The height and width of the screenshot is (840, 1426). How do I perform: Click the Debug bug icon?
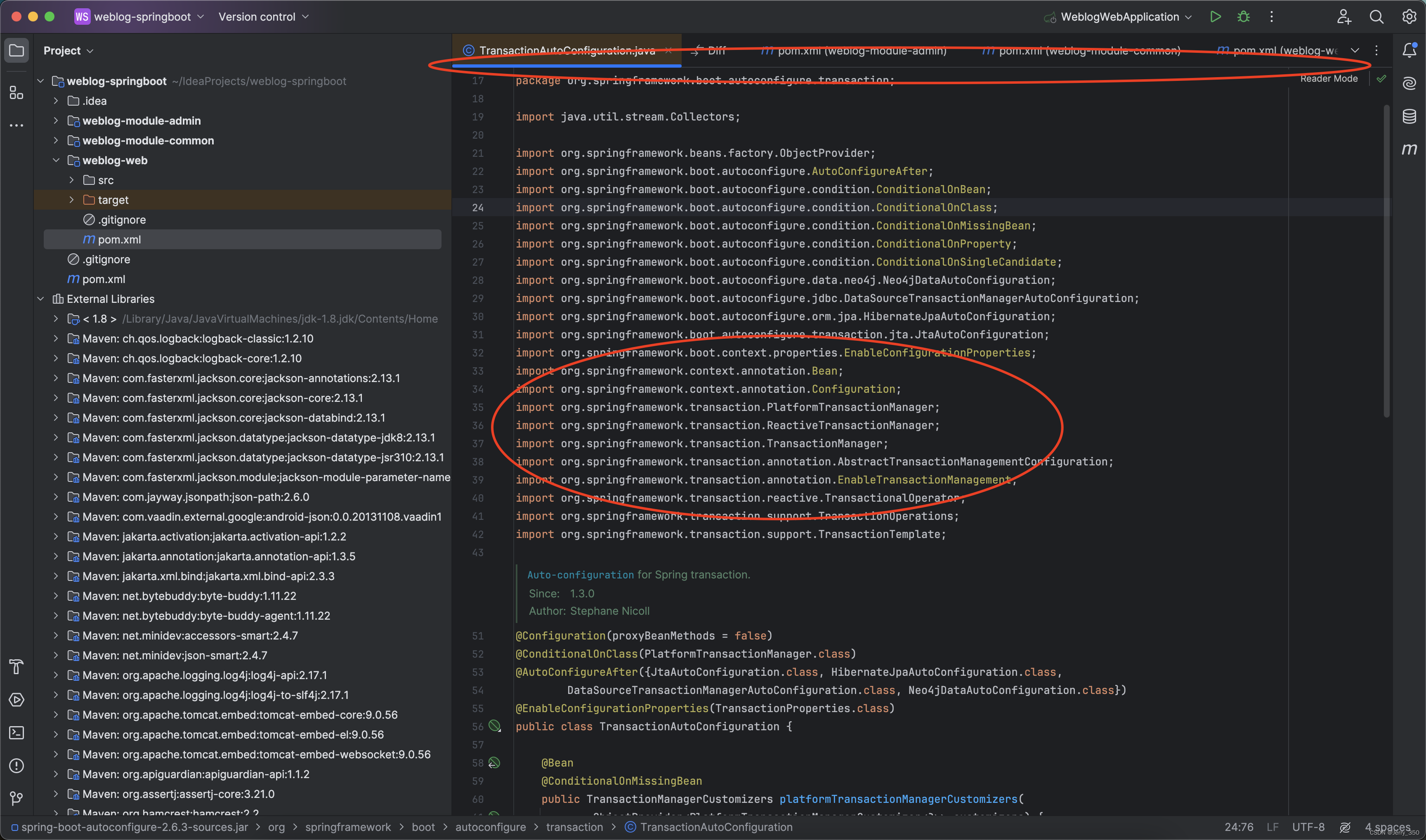(x=1243, y=17)
